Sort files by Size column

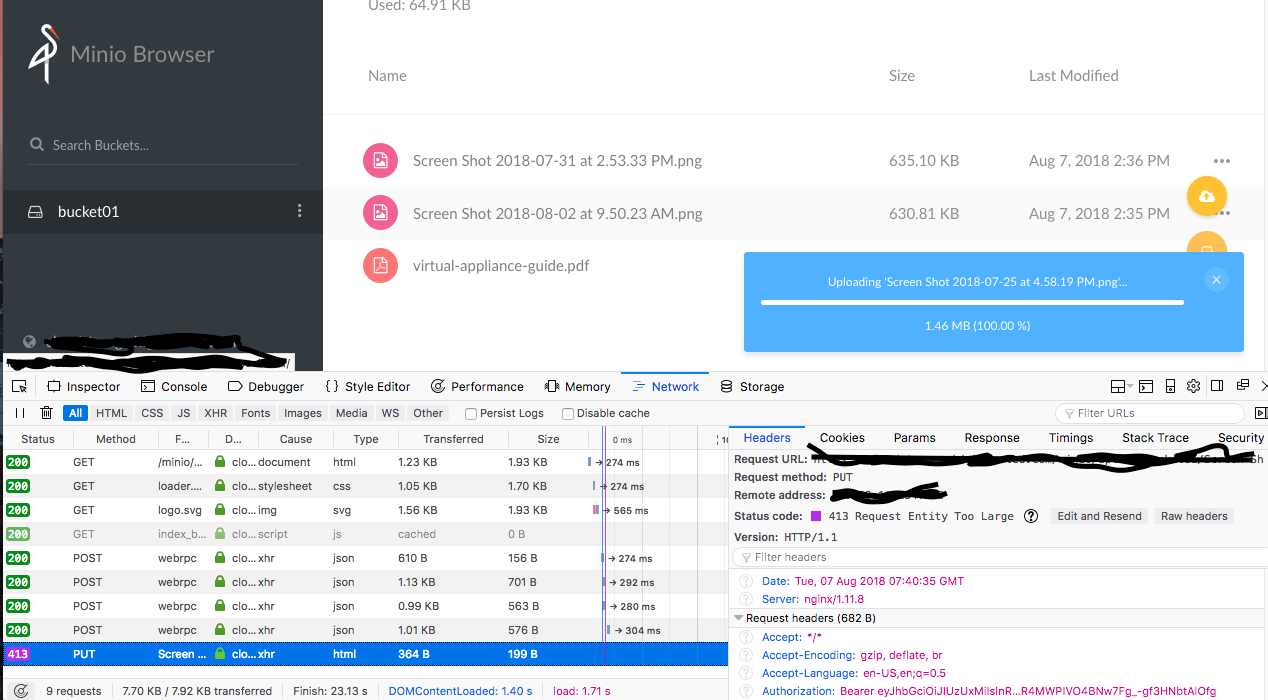pyautogui.click(x=902, y=76)
